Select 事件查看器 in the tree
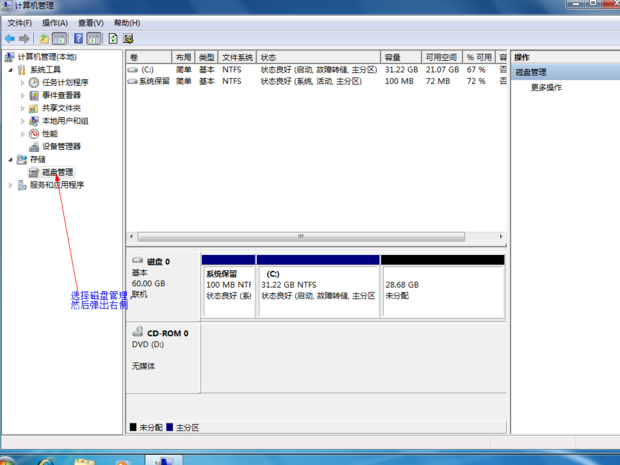 pos(62,95)
